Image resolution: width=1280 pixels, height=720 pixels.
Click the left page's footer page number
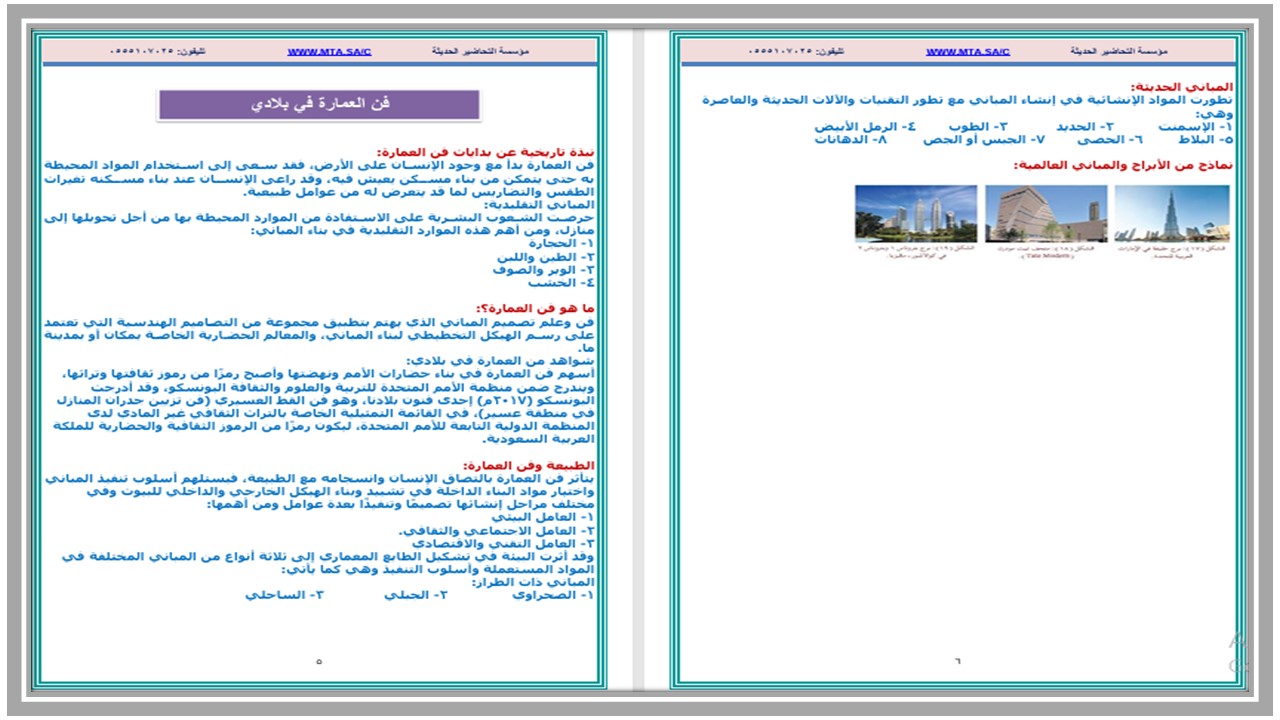point(319,661)
